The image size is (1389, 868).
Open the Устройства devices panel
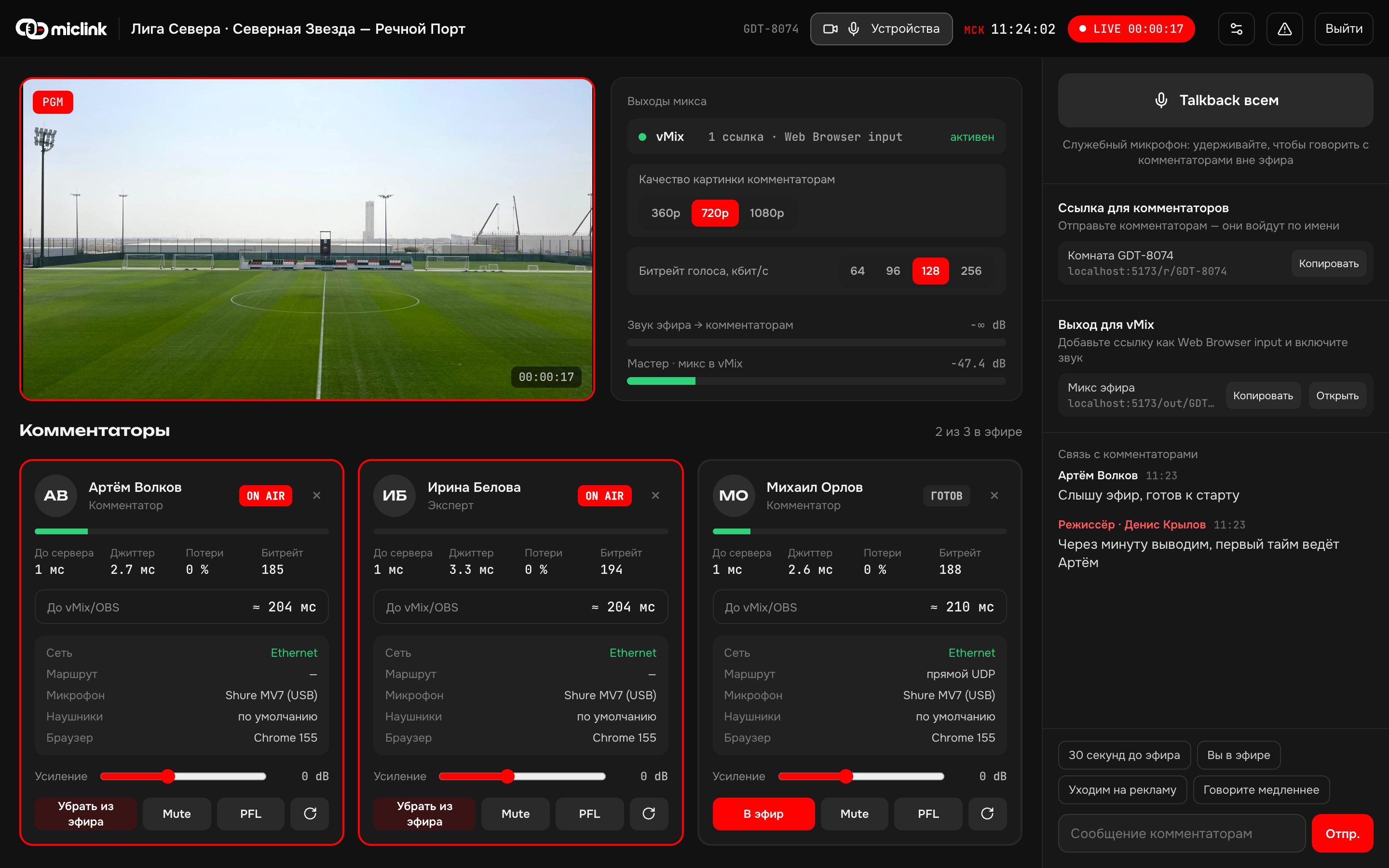point(881,29)
